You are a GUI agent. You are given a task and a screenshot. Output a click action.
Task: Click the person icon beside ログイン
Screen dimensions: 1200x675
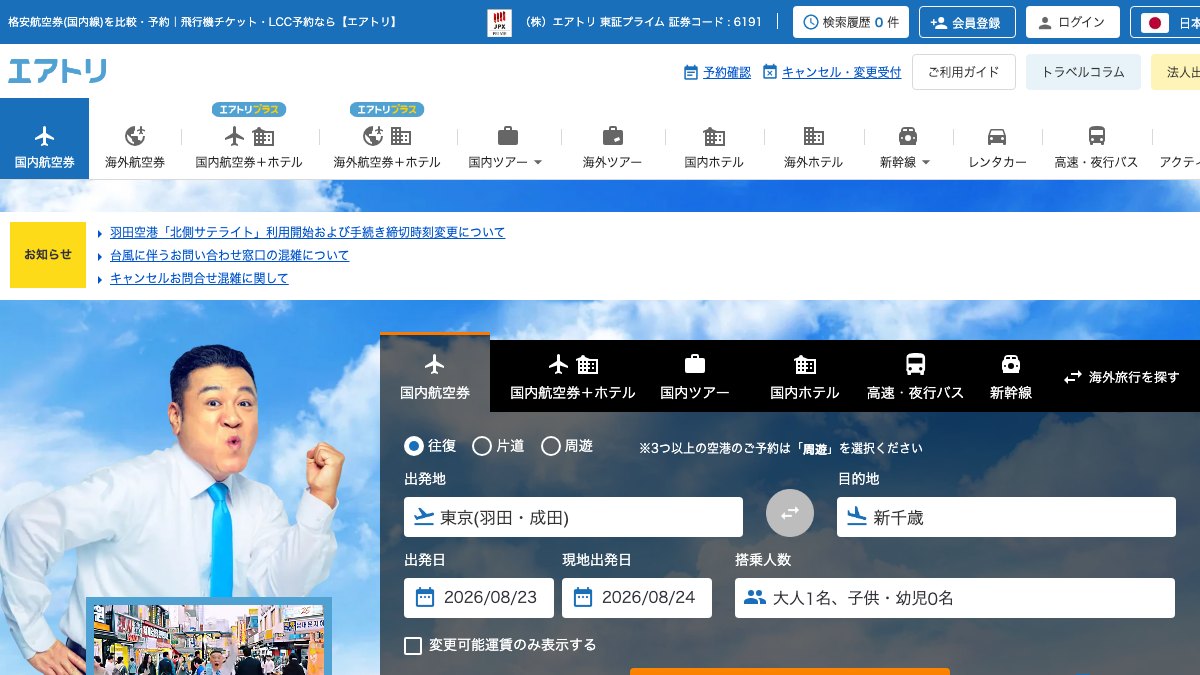point(1045,22)
